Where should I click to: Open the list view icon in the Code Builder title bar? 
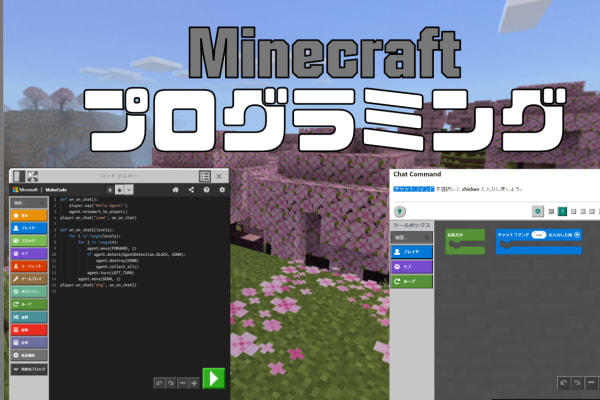coord(205,176)
